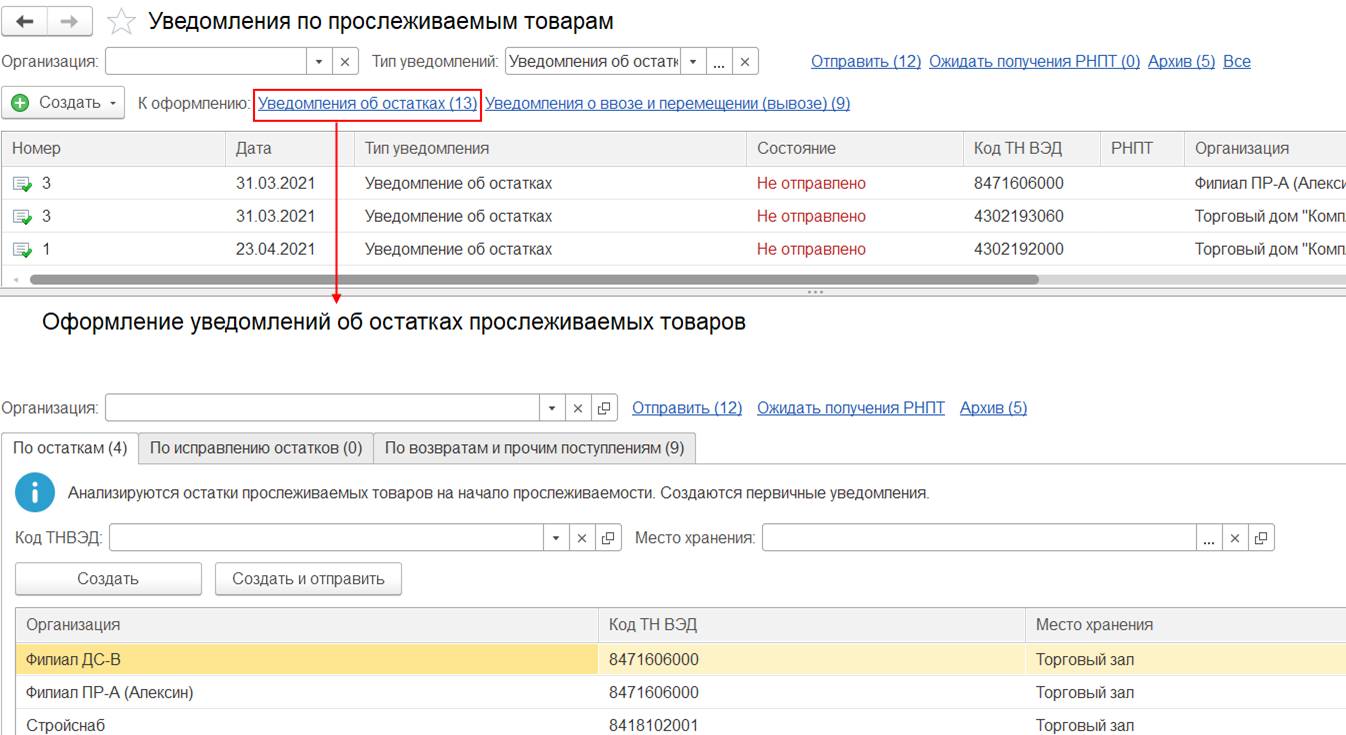Click into the Место хранения input field
The width and height of the screenshot is (1346, 735).
click(978, 538)
